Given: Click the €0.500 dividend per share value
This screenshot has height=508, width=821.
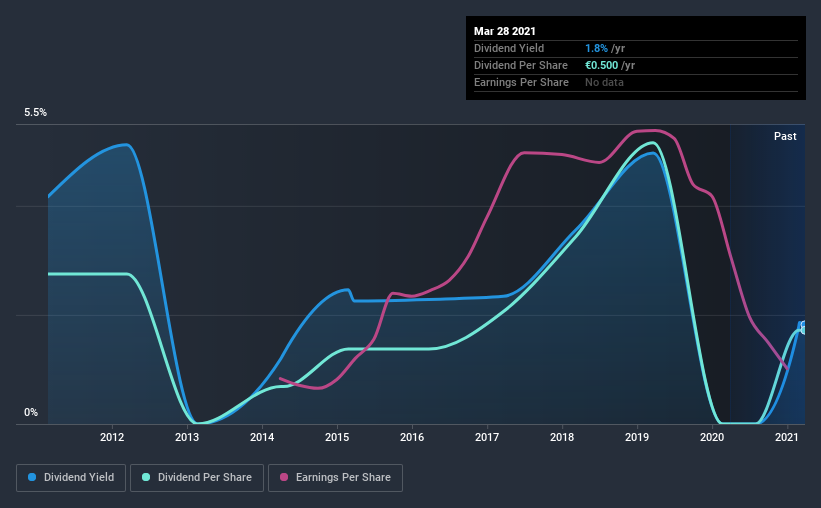Looking at the screenshot, I should (x=602, y=65).
